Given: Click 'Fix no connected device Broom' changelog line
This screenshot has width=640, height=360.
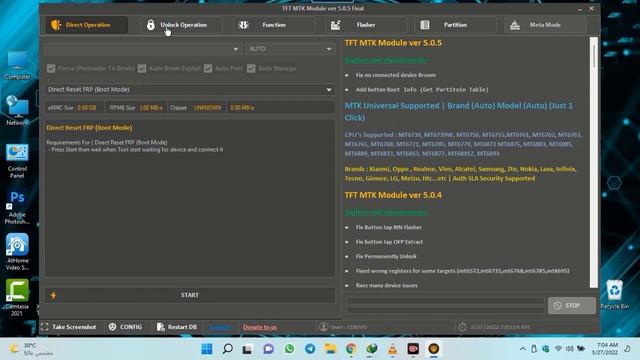Looking at the screenshot, I should (x=396, y=75).
